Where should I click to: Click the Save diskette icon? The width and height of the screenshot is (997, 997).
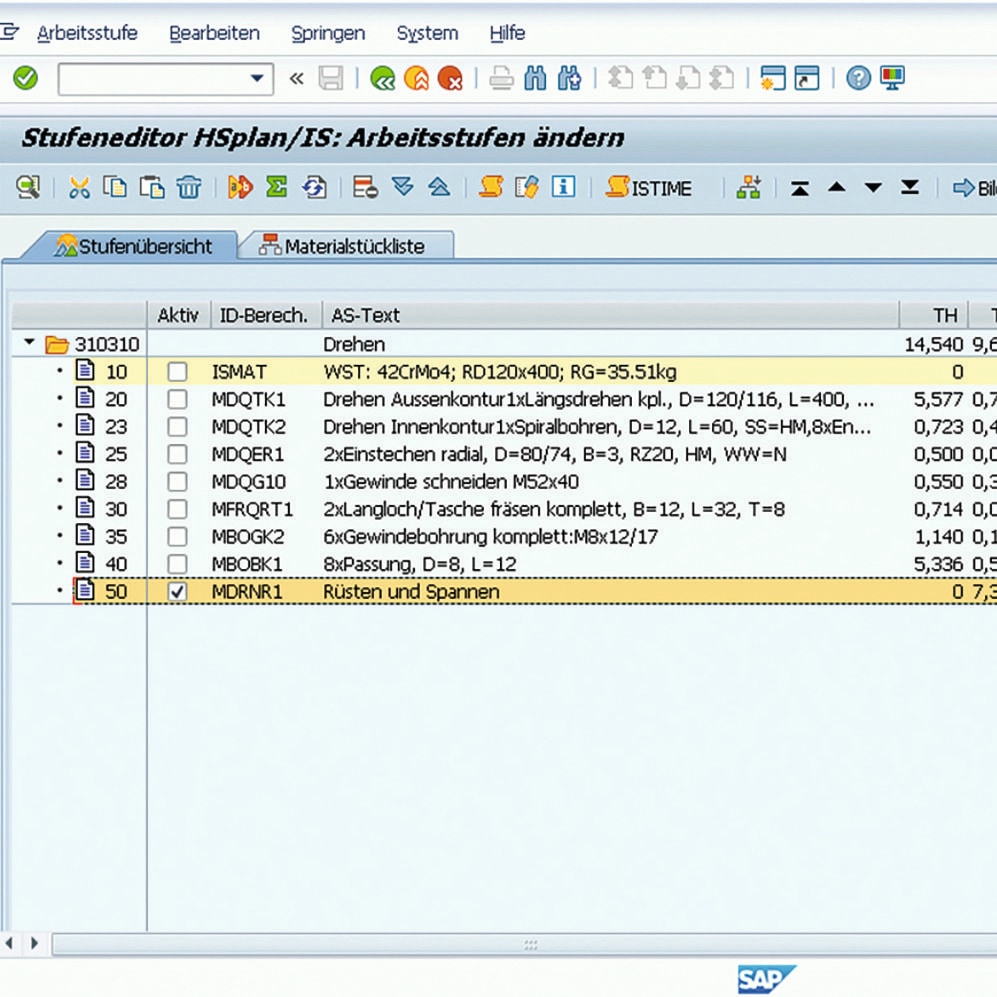[x=331, y=78]
